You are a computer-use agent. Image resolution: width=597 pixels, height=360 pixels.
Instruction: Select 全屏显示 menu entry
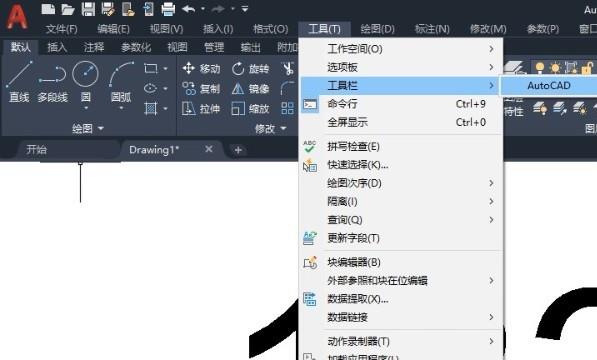pyautogui.click(x=401, y=122)
